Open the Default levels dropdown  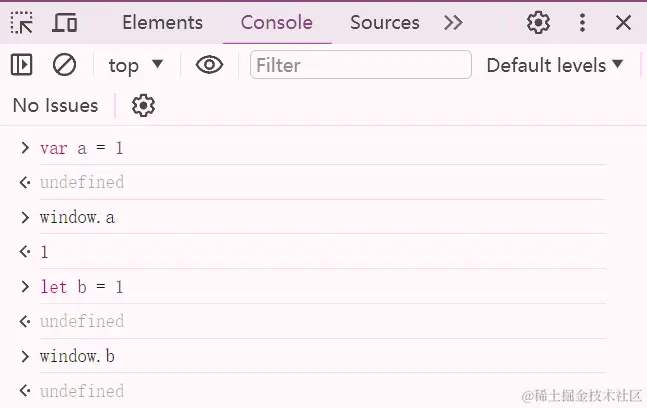(x=555, y=65)
